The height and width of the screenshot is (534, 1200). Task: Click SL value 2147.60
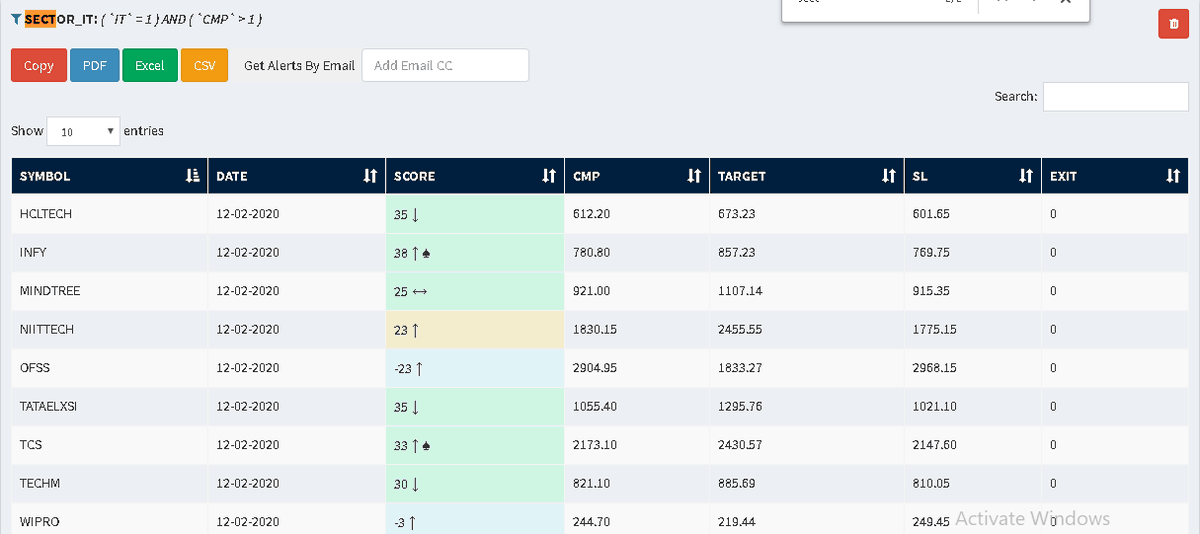click(935, 445)
